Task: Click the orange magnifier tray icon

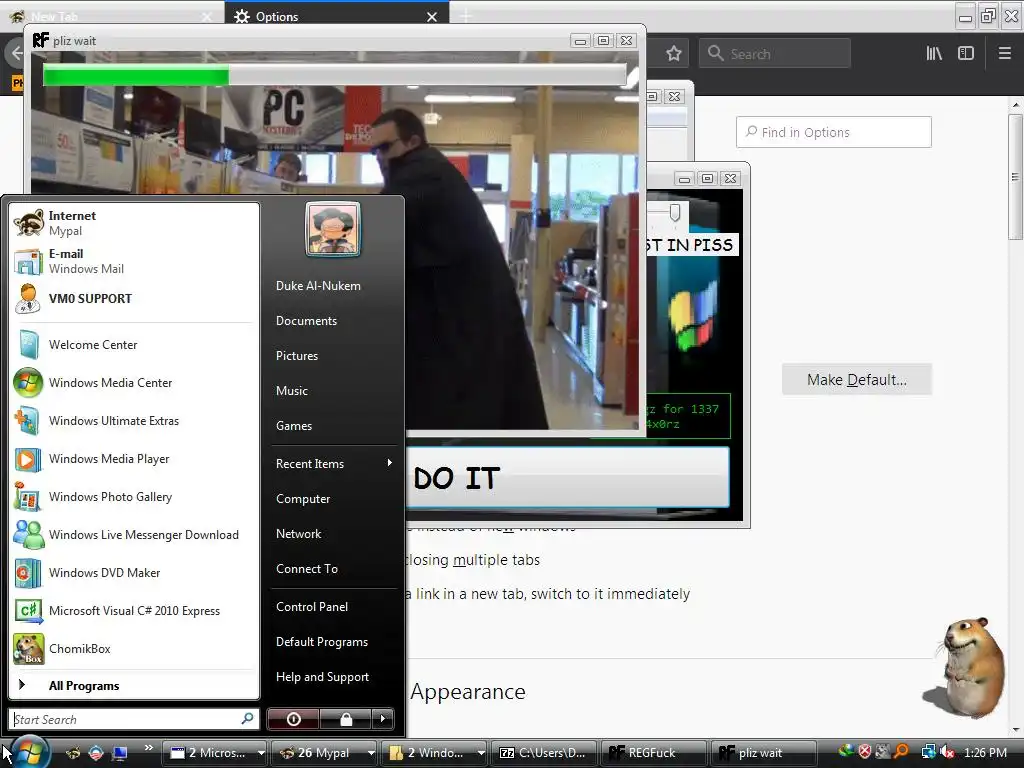Action: point(902,752)
